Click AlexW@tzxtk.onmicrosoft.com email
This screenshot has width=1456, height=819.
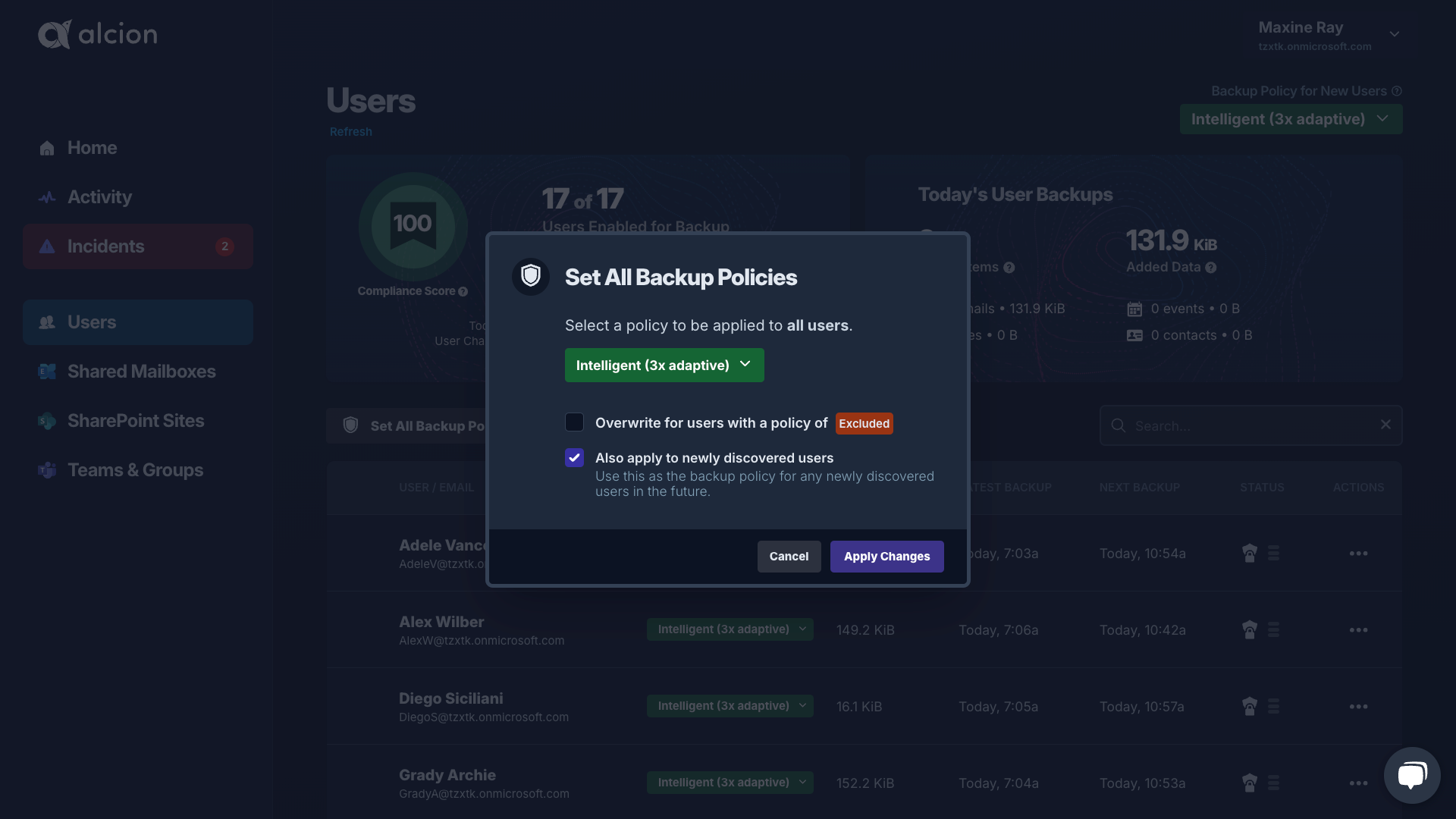[482, 641]
